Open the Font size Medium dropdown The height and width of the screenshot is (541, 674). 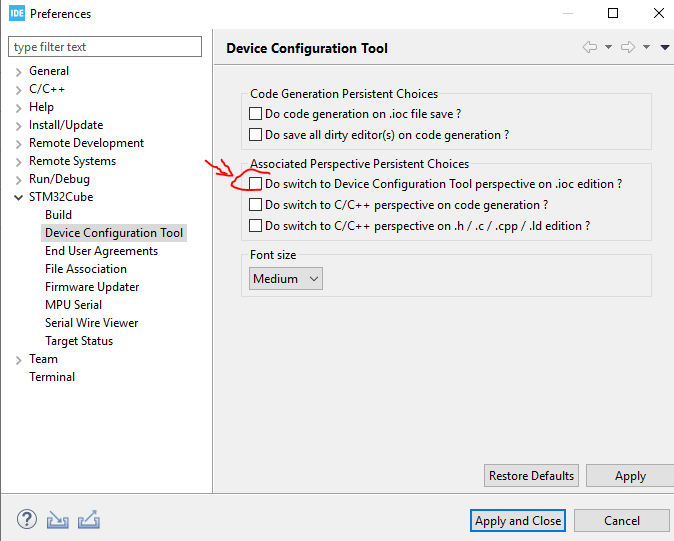pyautogui.click(x=286, y=279)
